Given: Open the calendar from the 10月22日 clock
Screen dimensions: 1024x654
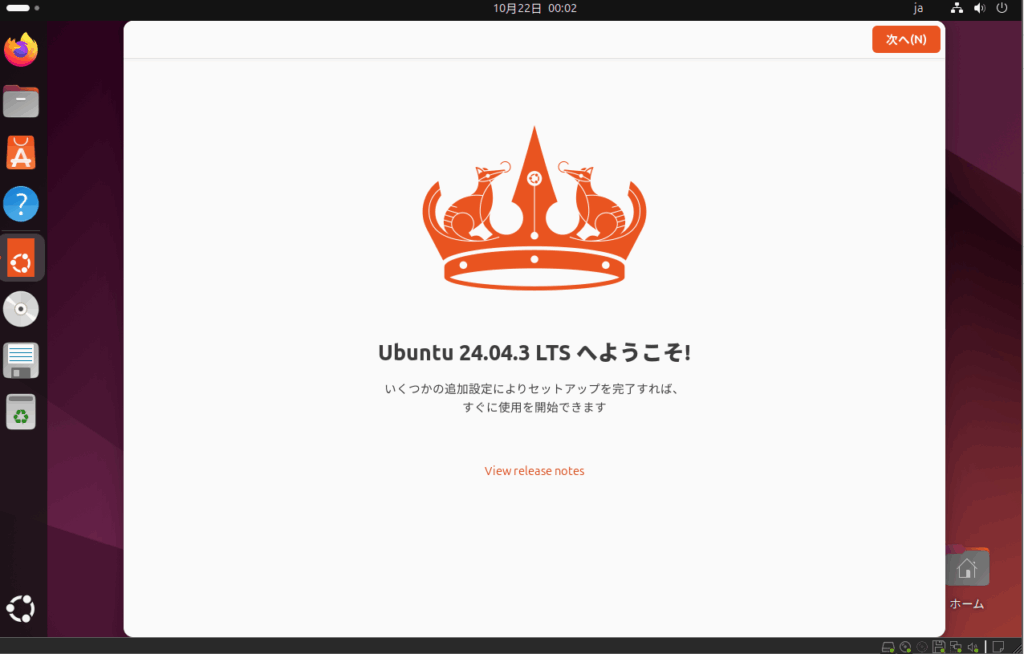Looking at the screenshot, I should (534, 8).
